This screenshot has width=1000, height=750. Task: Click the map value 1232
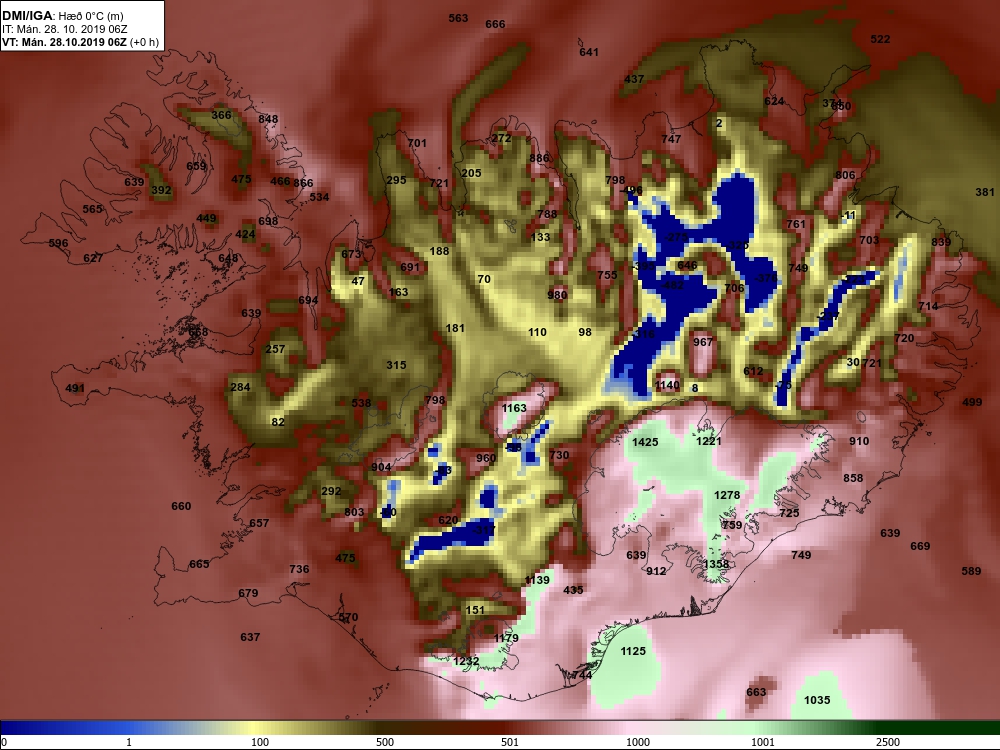(466, 661)
